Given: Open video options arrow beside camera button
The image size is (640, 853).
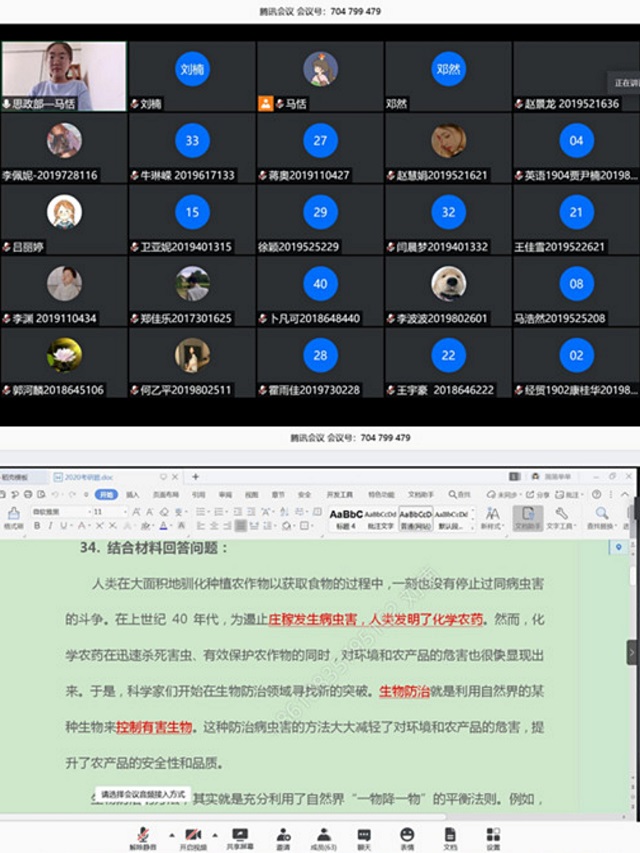Looking at the screenshot, I should pos(215,835).
